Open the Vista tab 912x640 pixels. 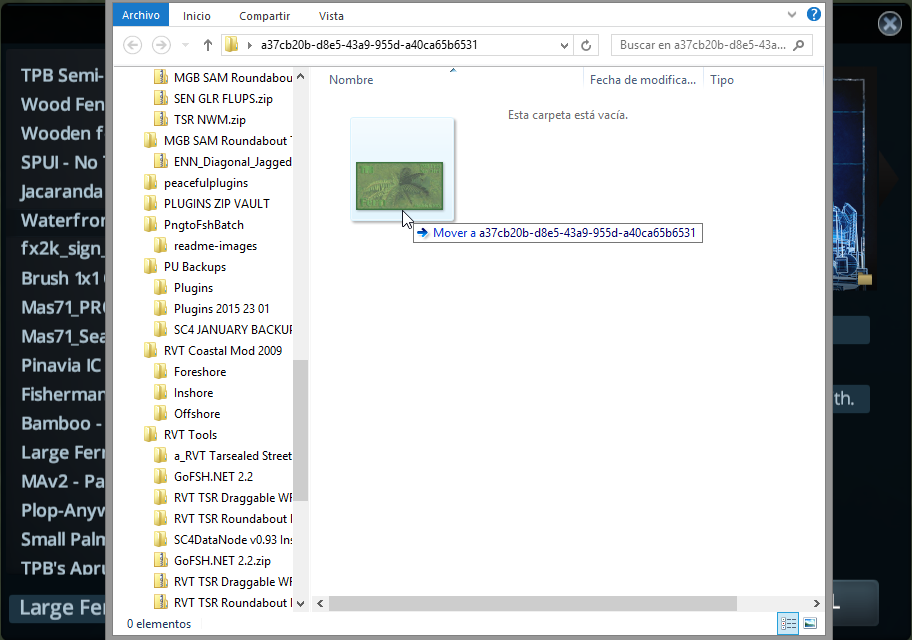(x=331, y=16)
